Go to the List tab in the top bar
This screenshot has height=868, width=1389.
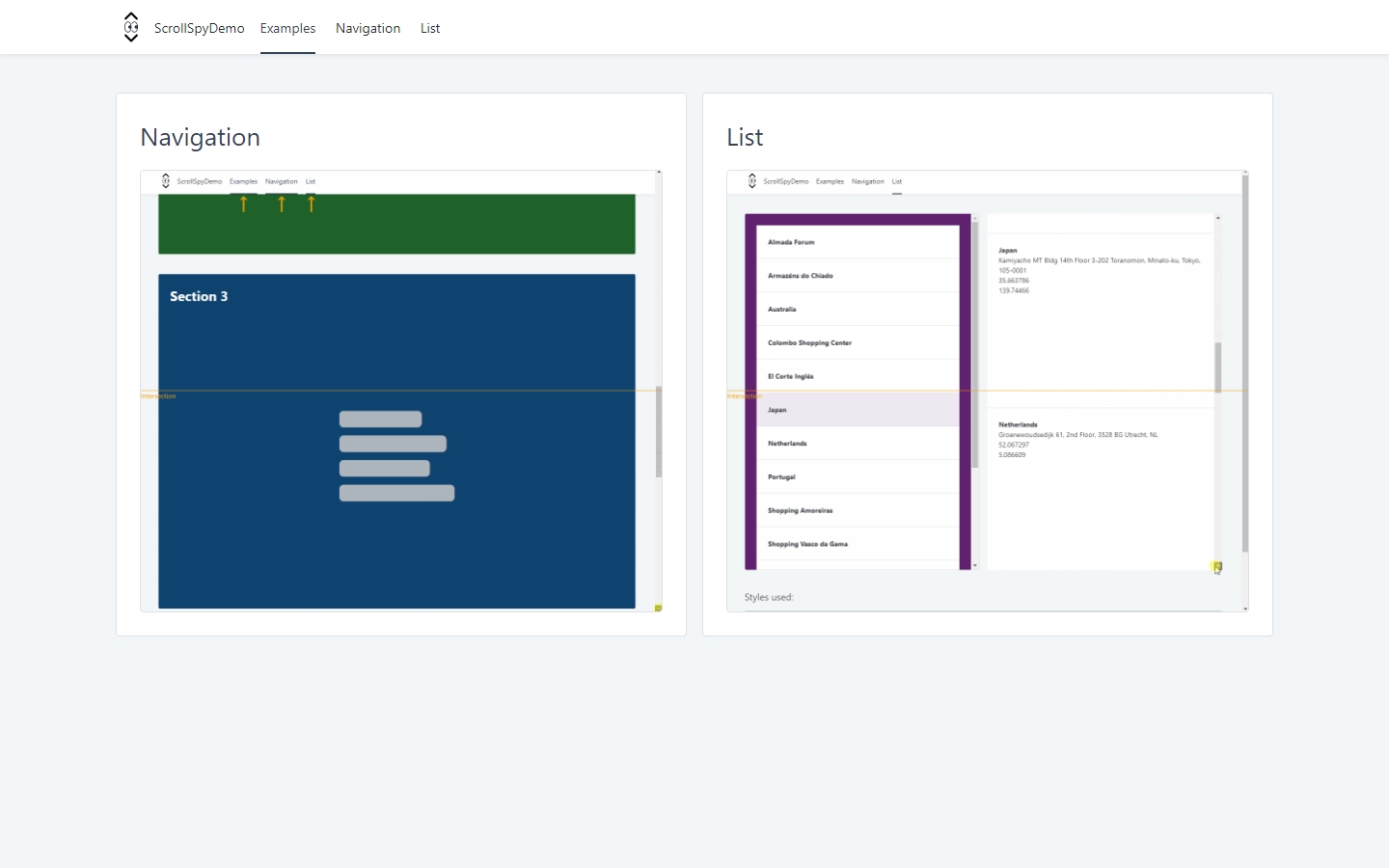click(430, 28)
